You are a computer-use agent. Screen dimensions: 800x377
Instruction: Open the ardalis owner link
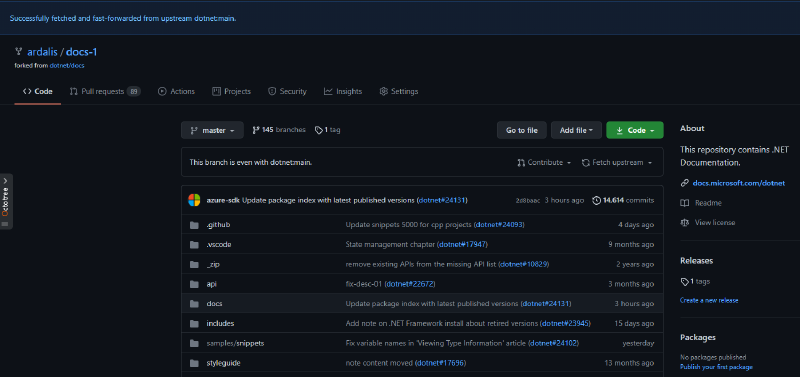[43, 52]
